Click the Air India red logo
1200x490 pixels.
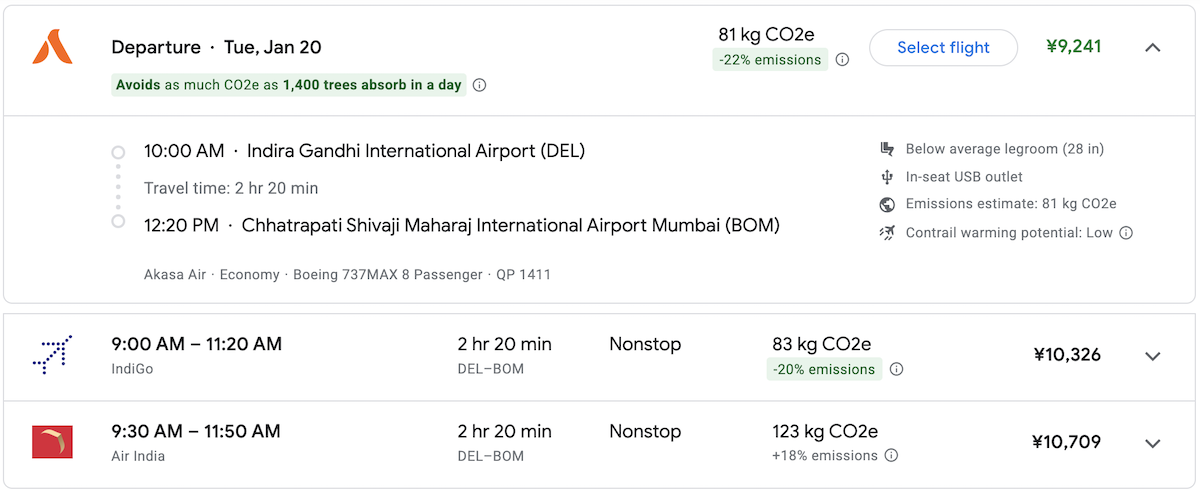(x=52, y=443)
